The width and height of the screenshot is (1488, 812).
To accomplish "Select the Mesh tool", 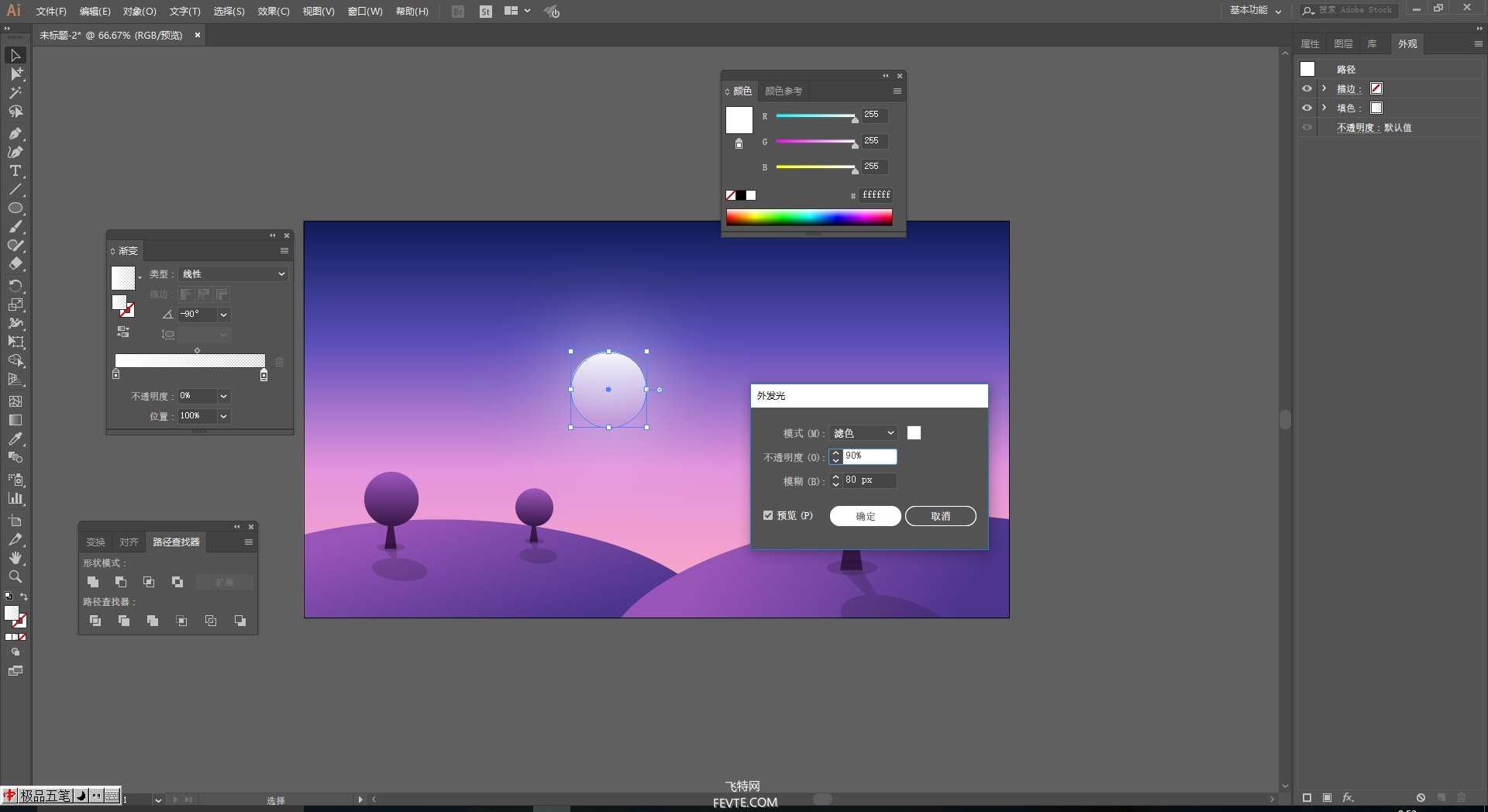I will pos(15,401).
